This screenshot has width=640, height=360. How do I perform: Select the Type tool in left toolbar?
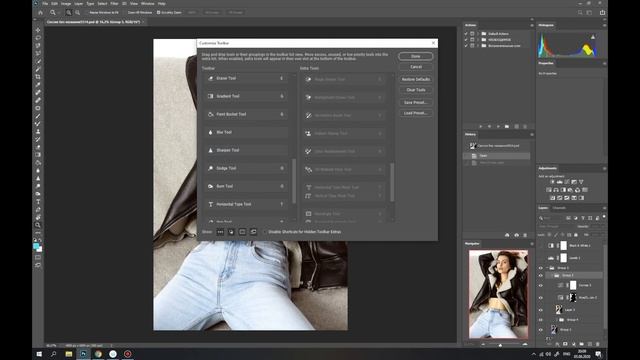point(38,202)
